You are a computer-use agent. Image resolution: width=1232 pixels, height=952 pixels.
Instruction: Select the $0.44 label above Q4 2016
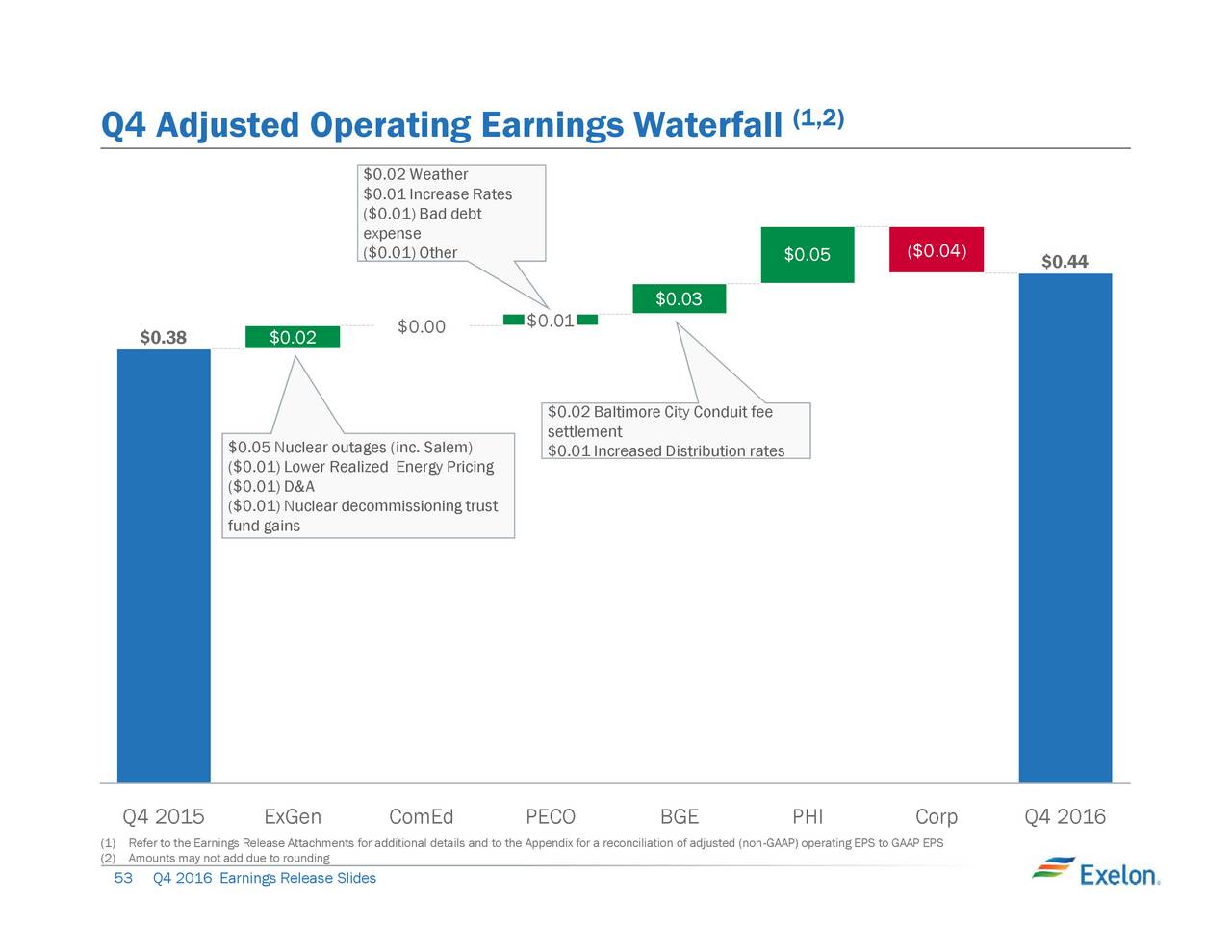pos(1065,262)
